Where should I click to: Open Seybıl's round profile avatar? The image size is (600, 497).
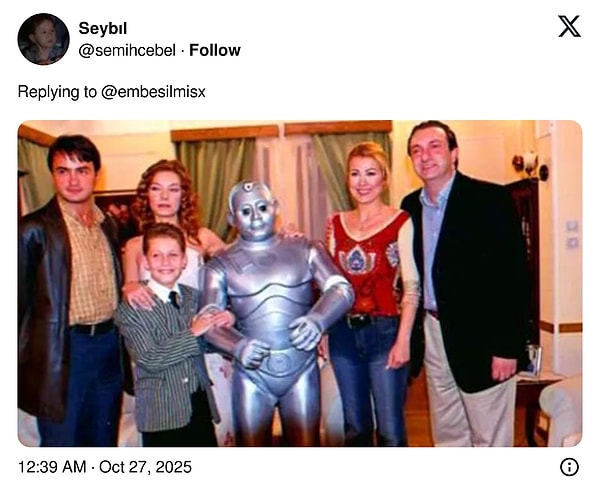pyautogui.click(x=44, y=39)
